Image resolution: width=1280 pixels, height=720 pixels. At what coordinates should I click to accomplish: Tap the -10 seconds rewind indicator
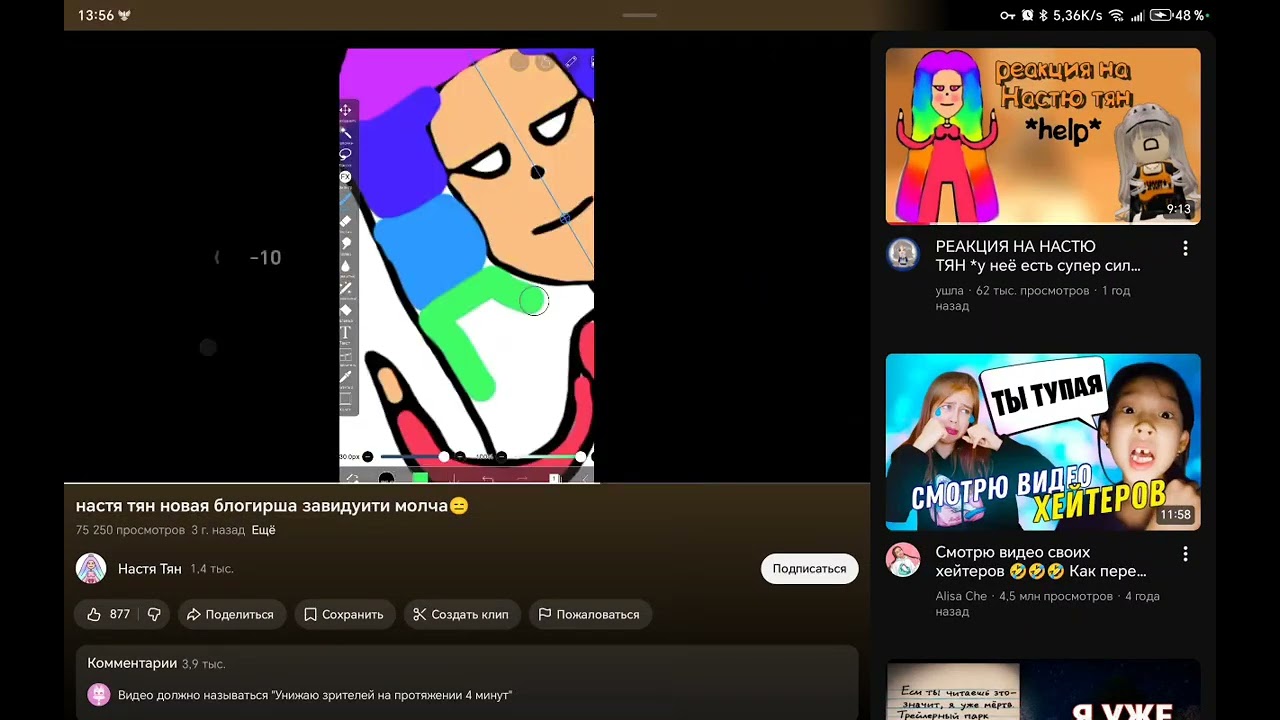[265, 258]
